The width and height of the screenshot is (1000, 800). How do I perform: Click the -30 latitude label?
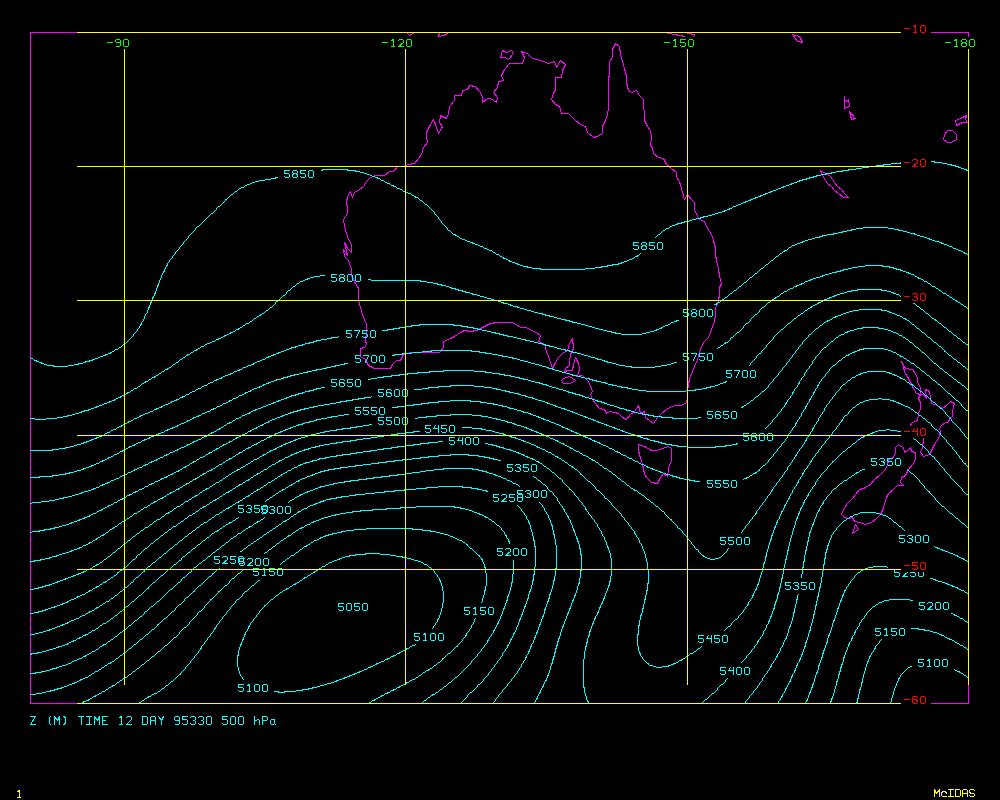click(x=914, y=297)
